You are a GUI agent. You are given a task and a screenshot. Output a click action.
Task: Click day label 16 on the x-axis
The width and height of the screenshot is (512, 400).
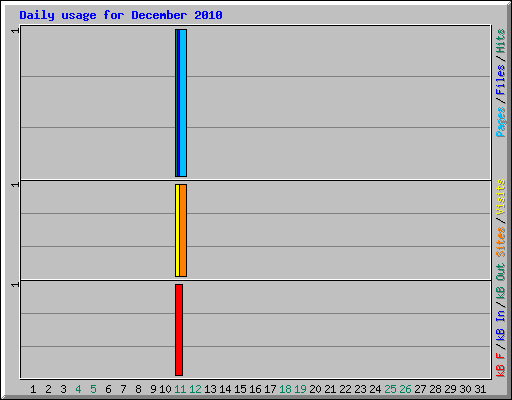pos(255,389)
